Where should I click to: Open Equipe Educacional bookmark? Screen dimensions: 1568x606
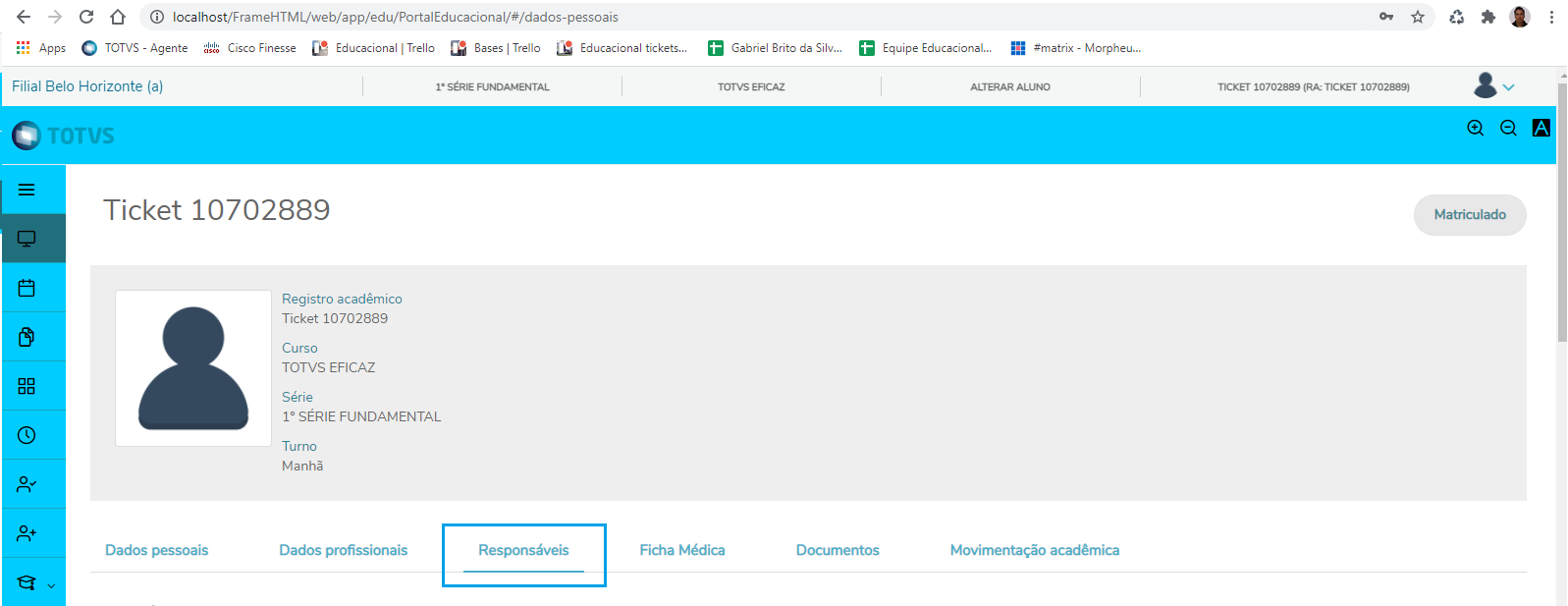point(925,48)
